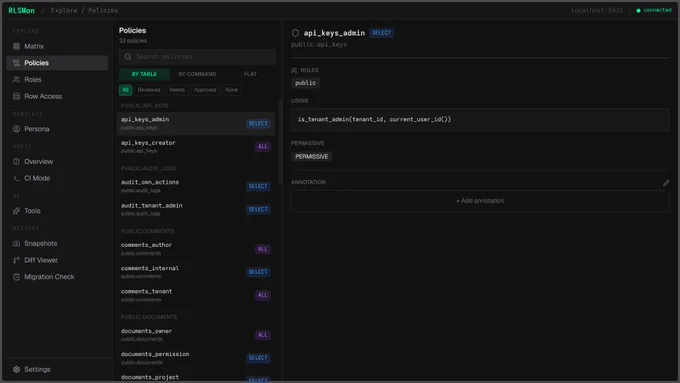Screen dimensions: 680x383
Task: Click the localhost:5432 connection text
Action: tap(597, 10)
